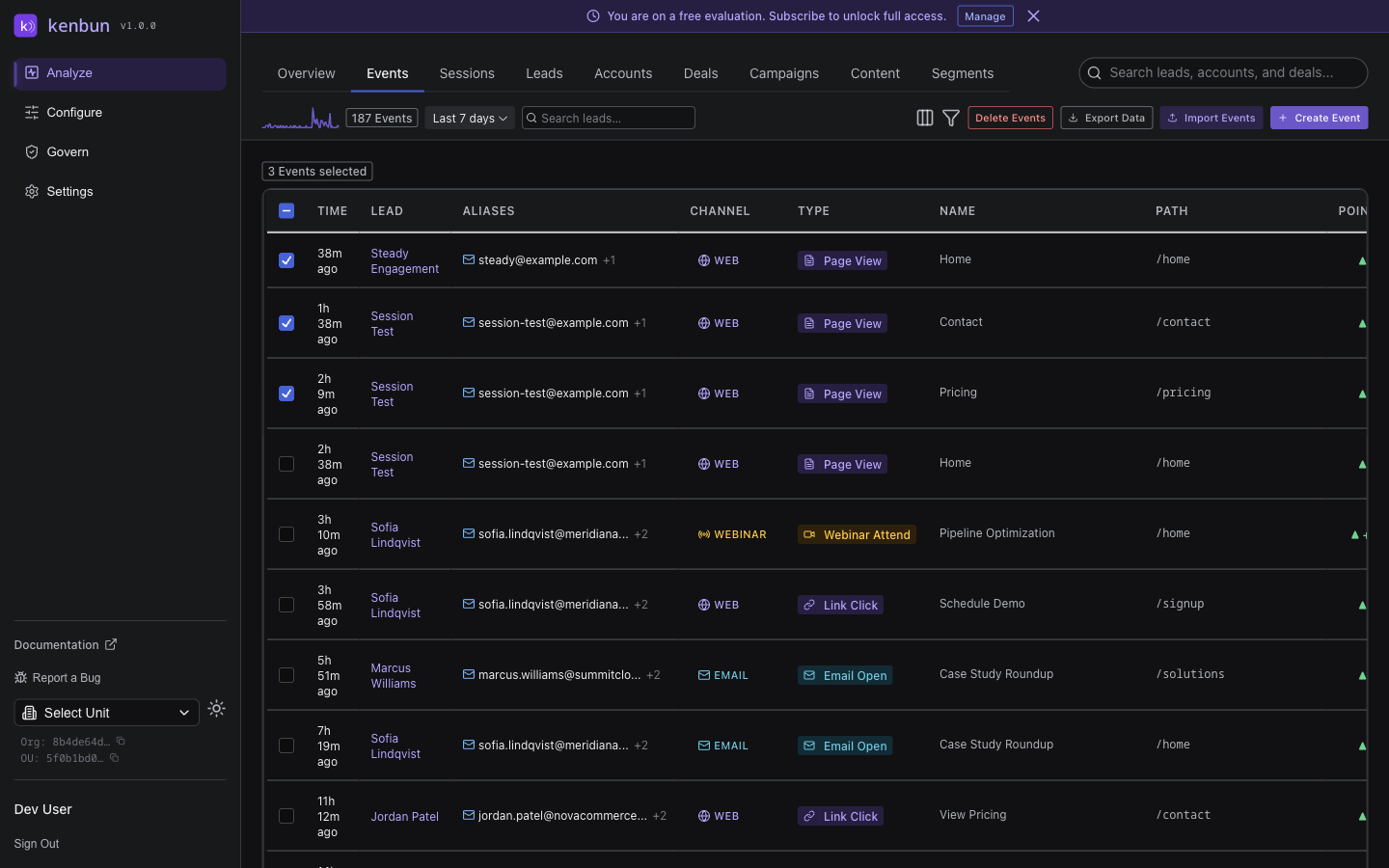Click the external link icon beside Documentation
Viewport: 1389px width, 868px height.
[x=111, y=644]
